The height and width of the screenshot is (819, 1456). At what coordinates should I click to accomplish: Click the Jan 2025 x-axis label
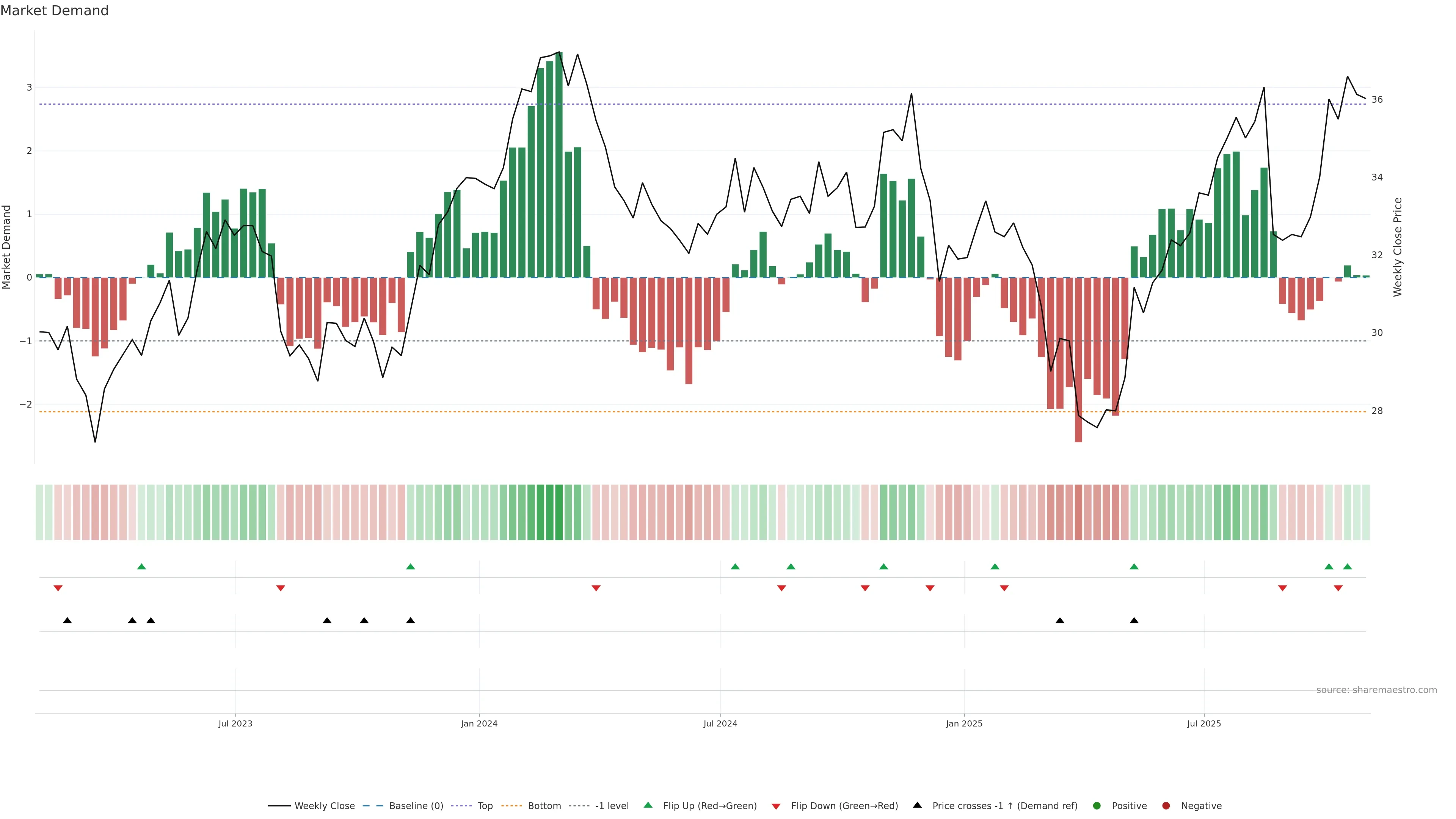[x=964, y=723]
